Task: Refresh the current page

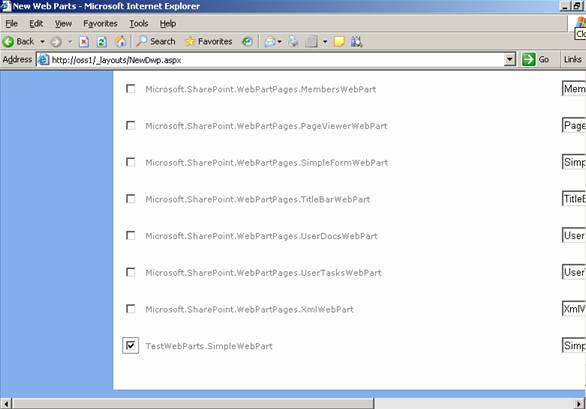Action: click(x=102, y=42)
